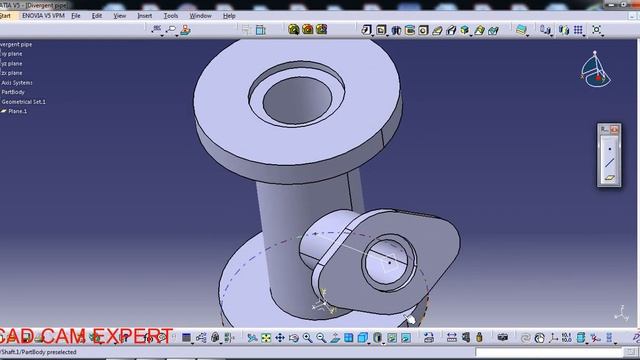Click the Line tool in reference elements toolbar
This screenshot has height=360, width=640.
click(609, 163)
